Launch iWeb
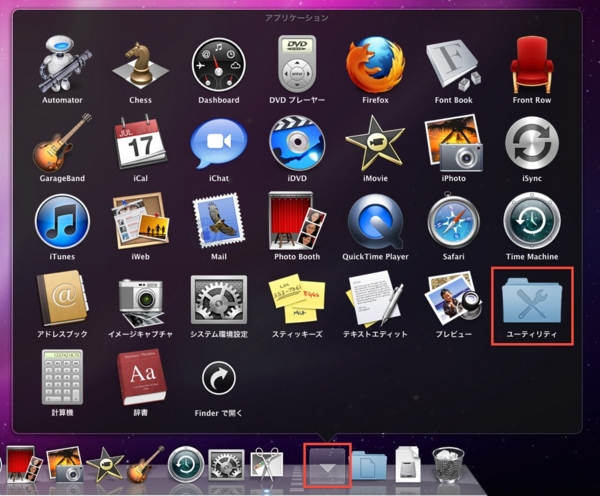The height and width of the screenshot is (496, 600). click(x=140, y=221)
